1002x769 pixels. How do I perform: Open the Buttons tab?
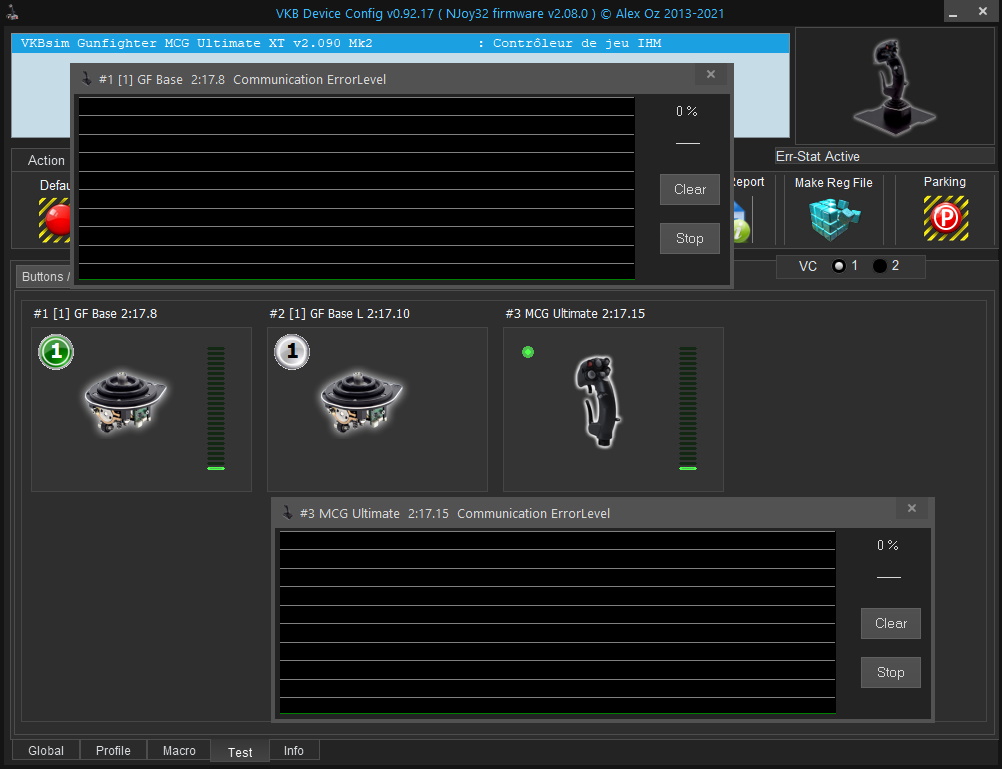point(45,277)
